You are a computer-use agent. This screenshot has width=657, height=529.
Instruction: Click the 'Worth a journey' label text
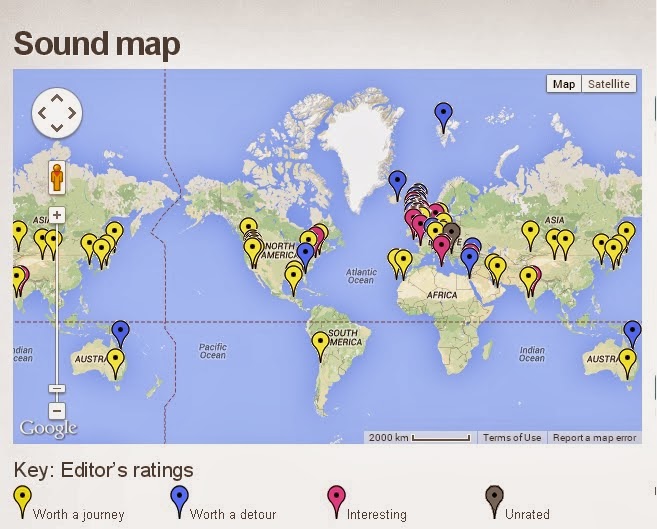(78, 514)
